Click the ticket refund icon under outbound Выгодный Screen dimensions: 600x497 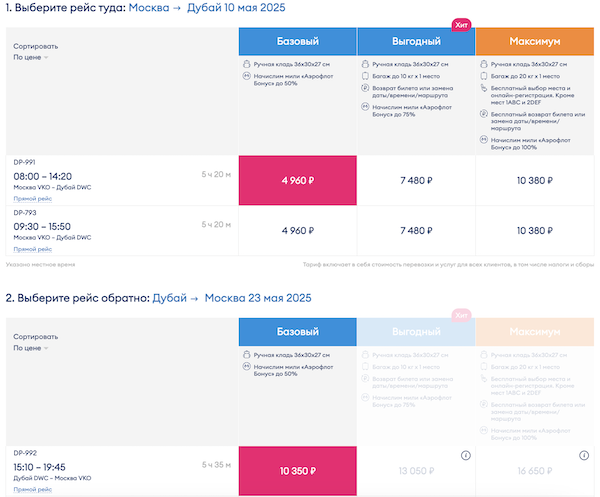(x=364, y=87)
